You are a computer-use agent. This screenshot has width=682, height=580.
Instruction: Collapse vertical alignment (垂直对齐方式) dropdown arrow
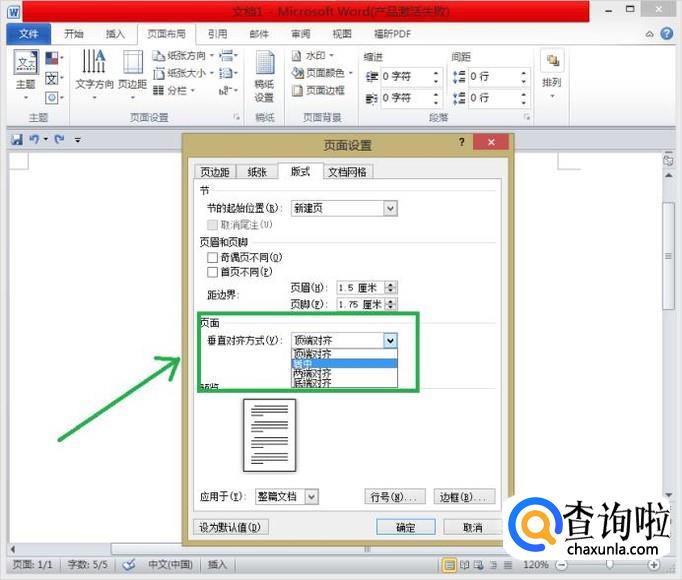391,340
